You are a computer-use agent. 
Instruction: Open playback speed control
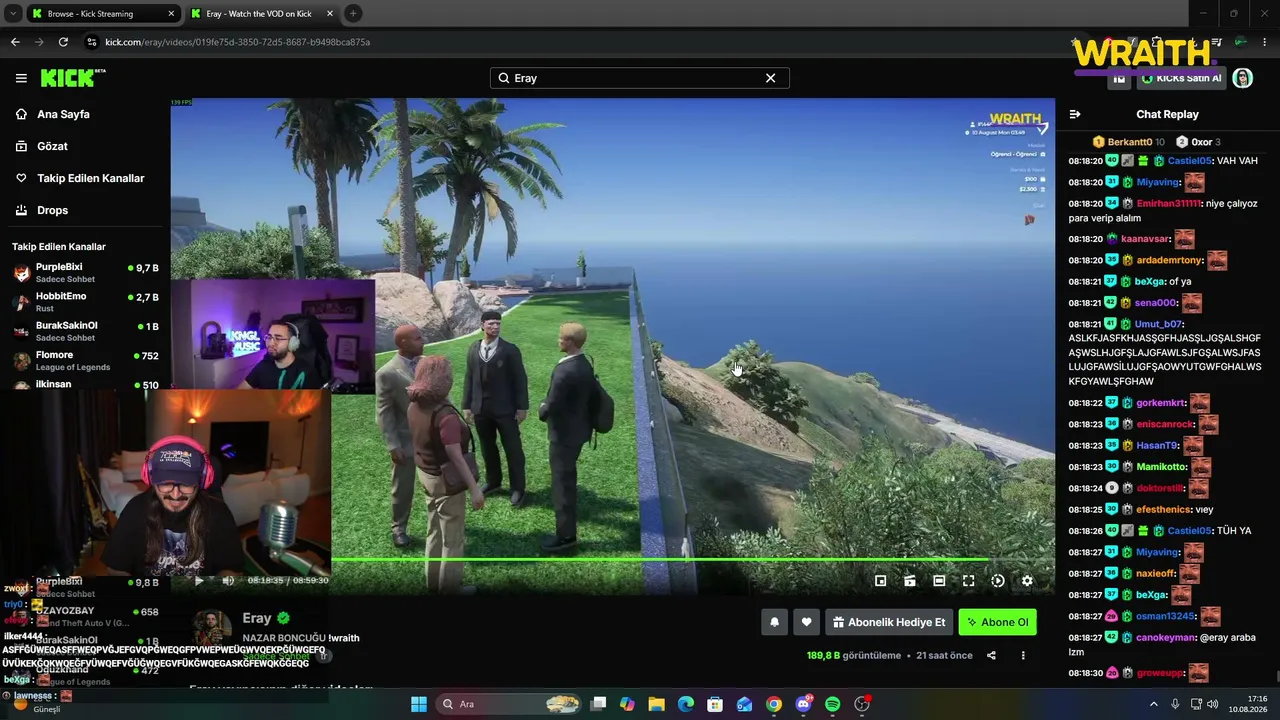[x=997, y=580]
